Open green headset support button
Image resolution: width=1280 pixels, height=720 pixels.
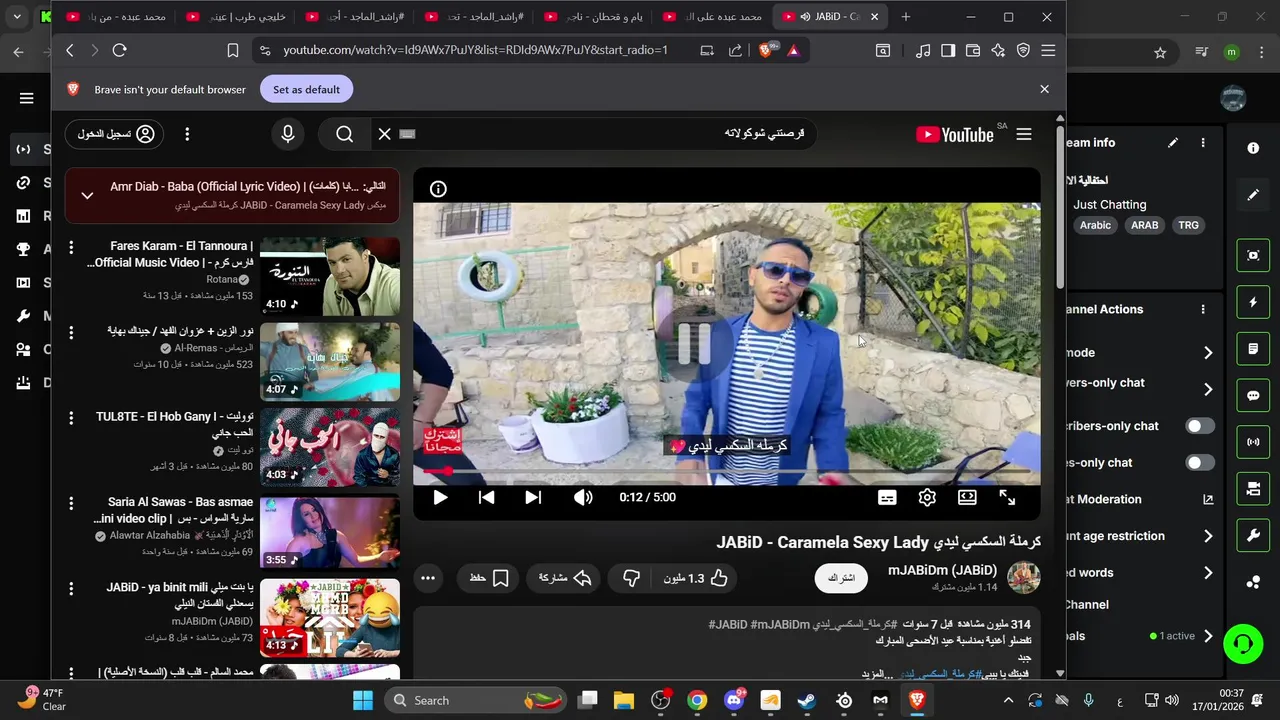click(1243, 643)
